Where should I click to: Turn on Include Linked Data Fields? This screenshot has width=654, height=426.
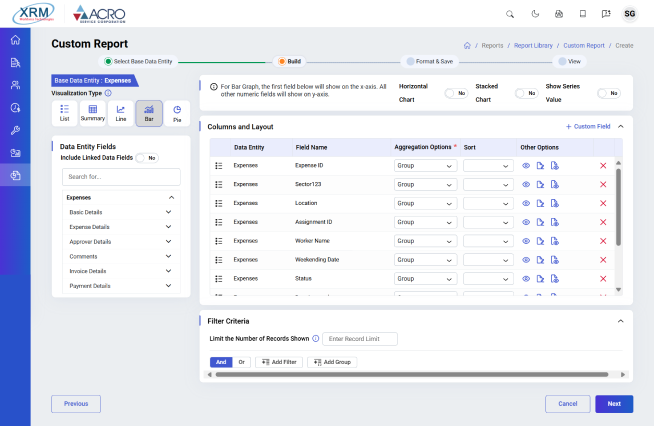pyautogui.click(x=147, y=158)
